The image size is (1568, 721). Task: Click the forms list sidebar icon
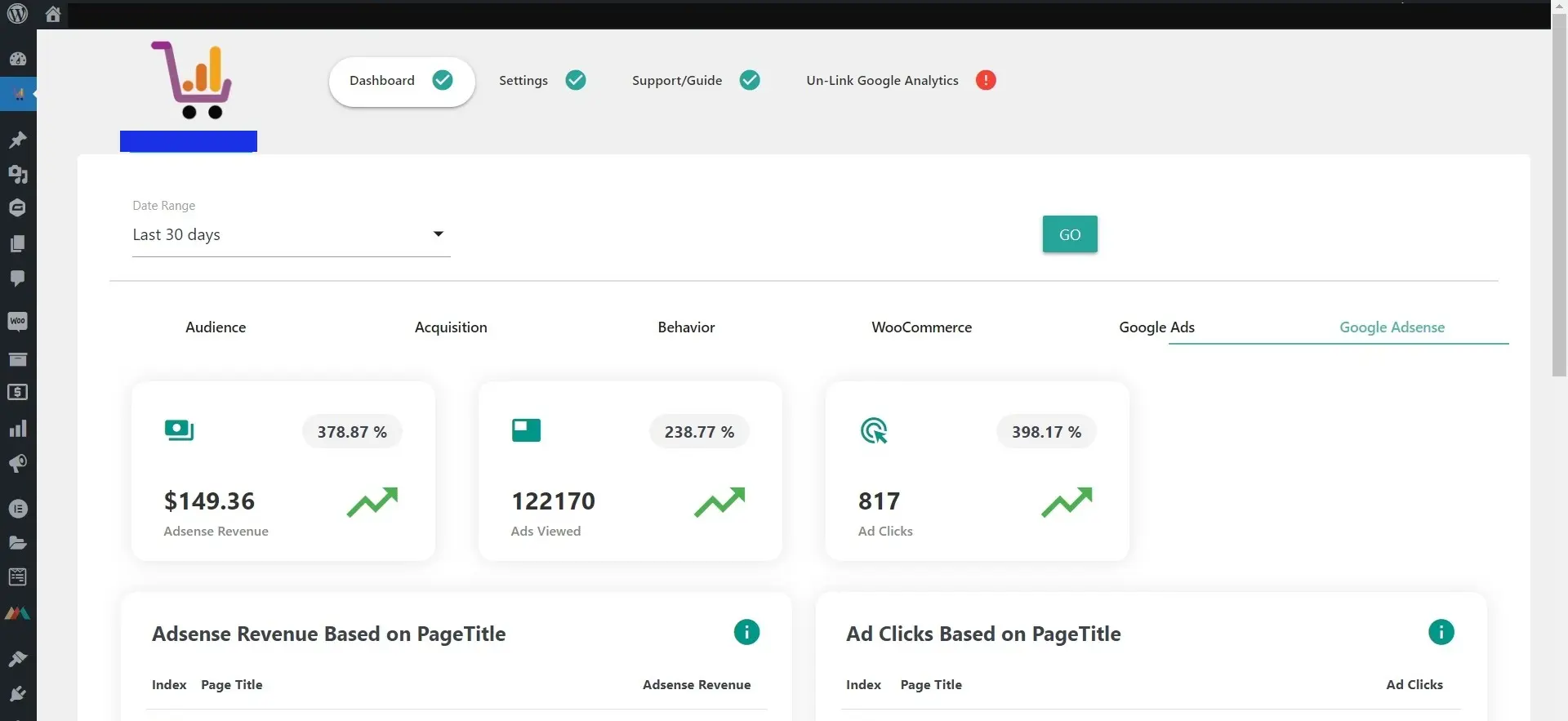point(18,577)
